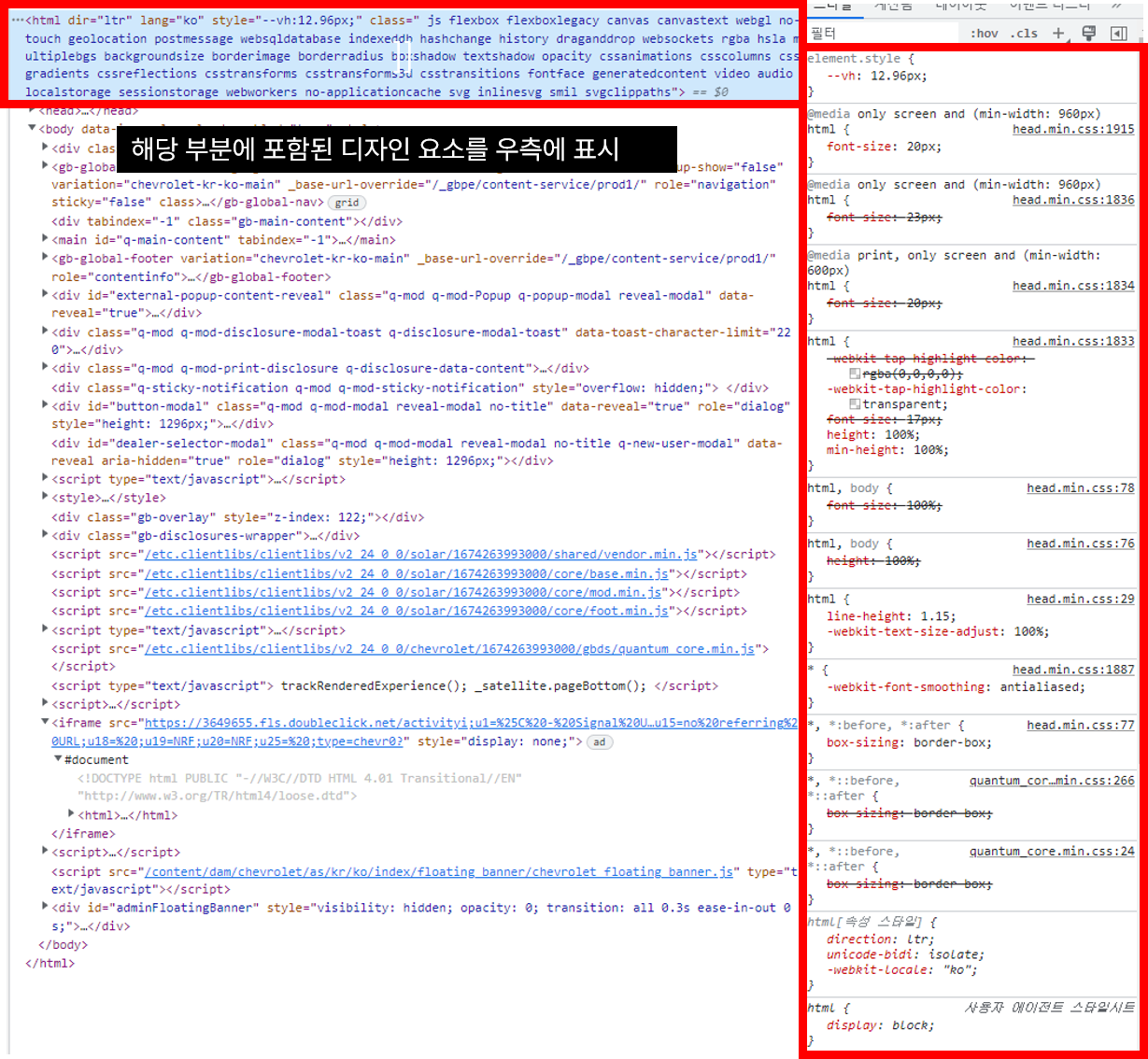
Task: Collapse the doubleclick iframe node
Action: click(x=45, y=722)
